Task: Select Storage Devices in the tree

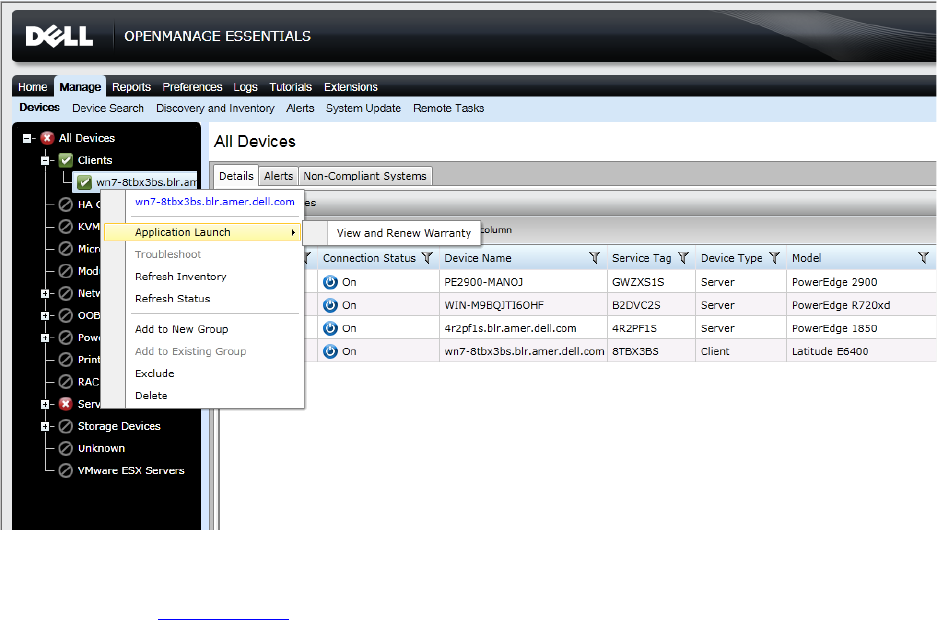Action: click(x=119, y=426)
